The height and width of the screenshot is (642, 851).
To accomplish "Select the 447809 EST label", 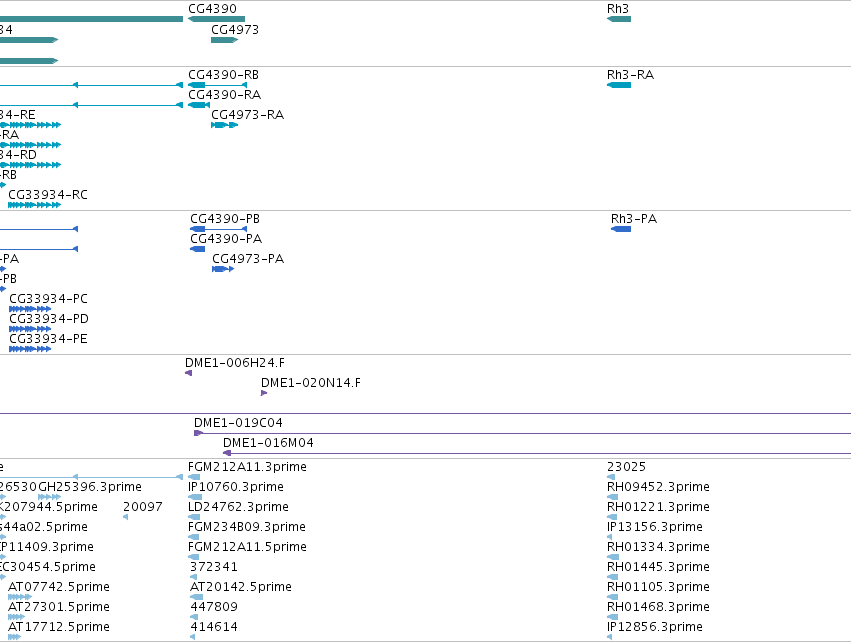I will coord(214,607).
